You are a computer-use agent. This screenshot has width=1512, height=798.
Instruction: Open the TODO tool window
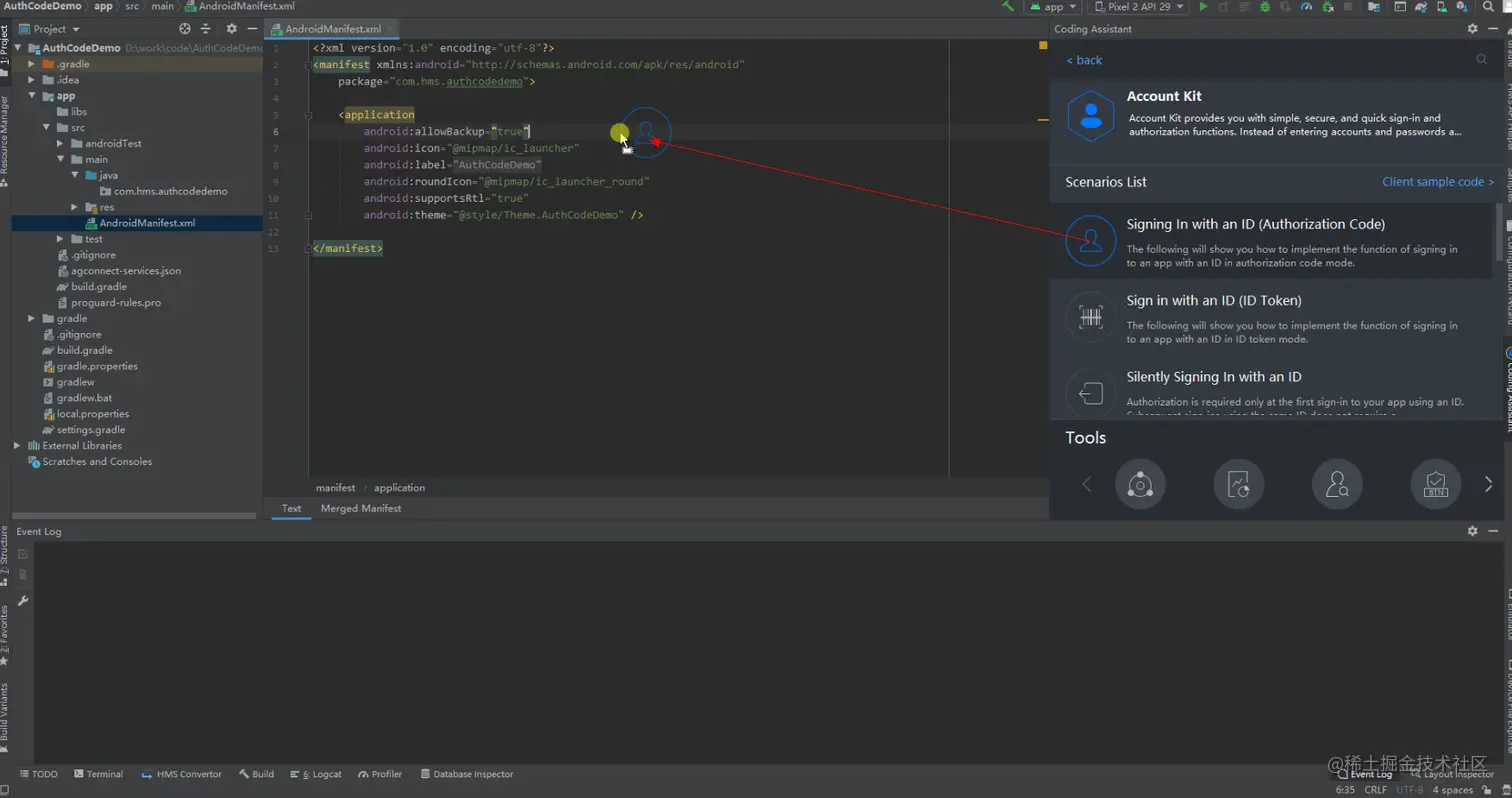pyautogui.click(x=39, y=774)
